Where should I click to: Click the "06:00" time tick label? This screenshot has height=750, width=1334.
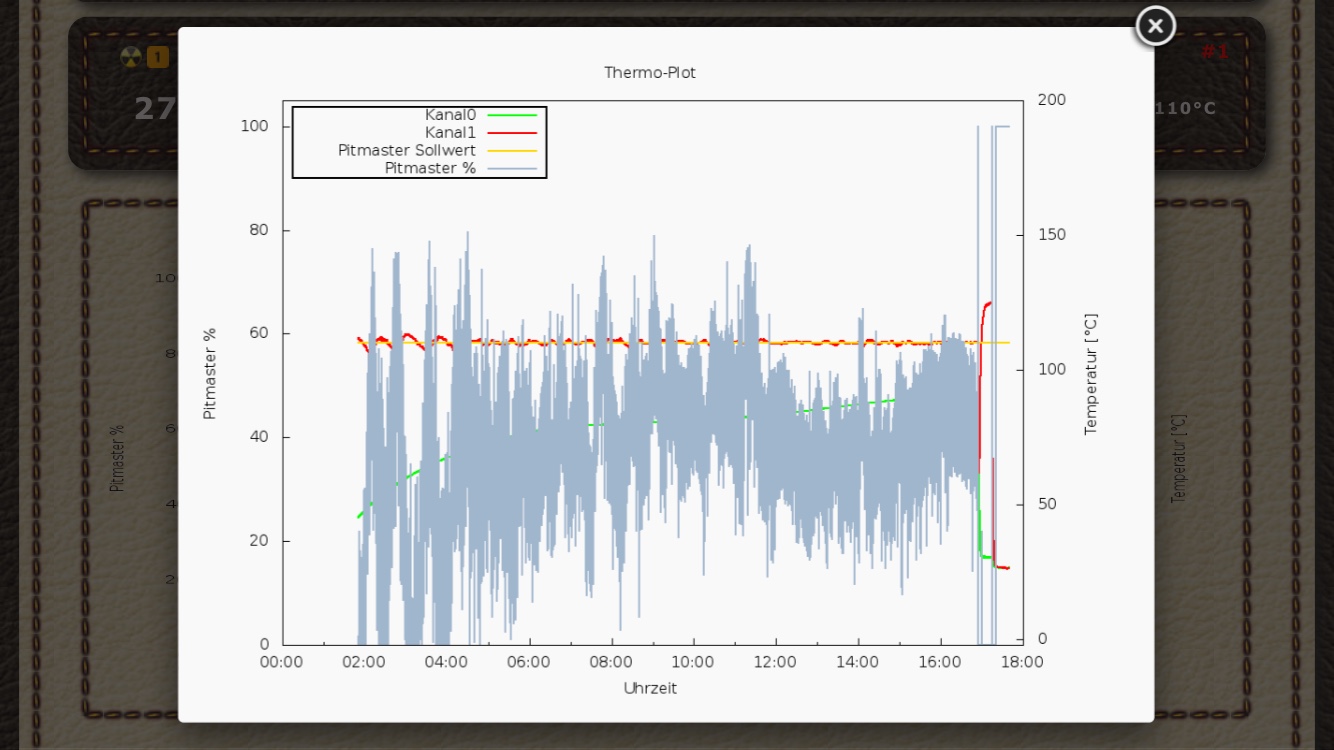pos(528,662)
